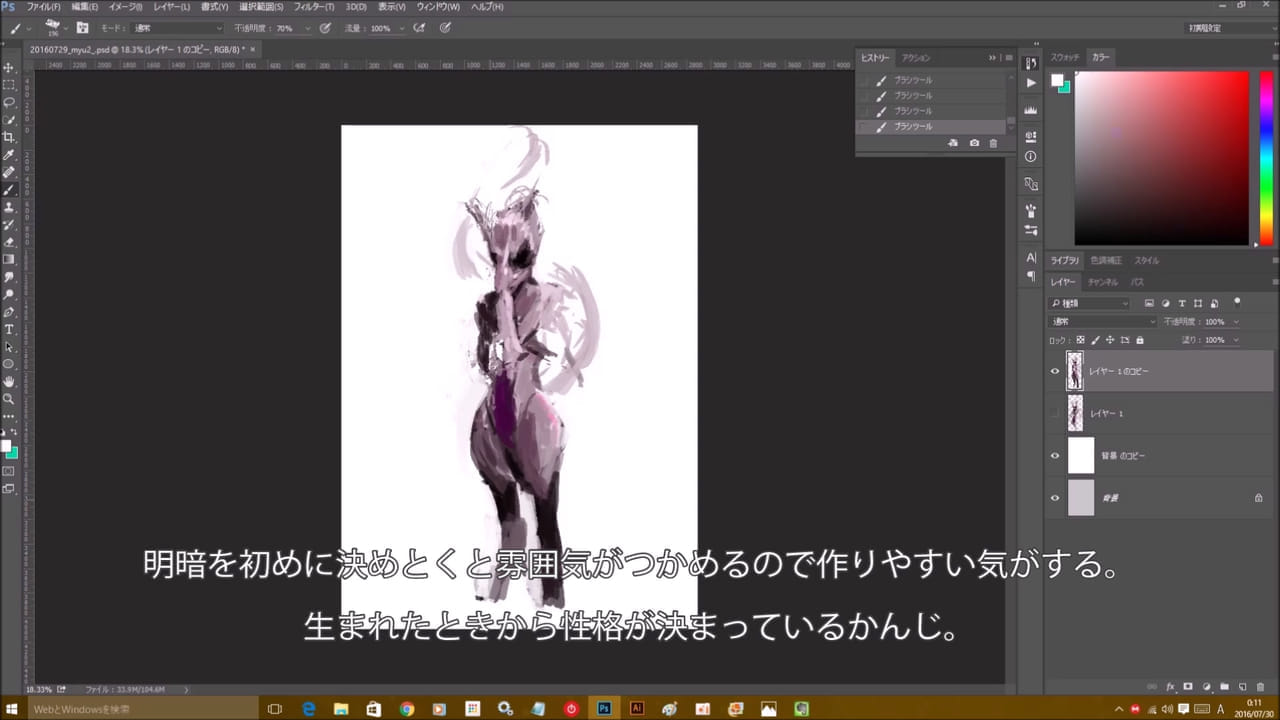Select the Zoom magnifier tool
The image size is (1280, 720).
click(x=9, y=398)
